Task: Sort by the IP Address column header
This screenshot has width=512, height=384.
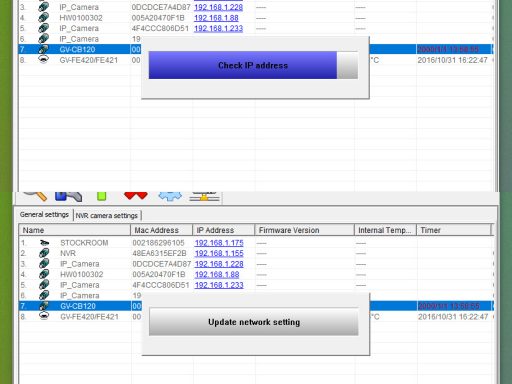Action: 224,230
